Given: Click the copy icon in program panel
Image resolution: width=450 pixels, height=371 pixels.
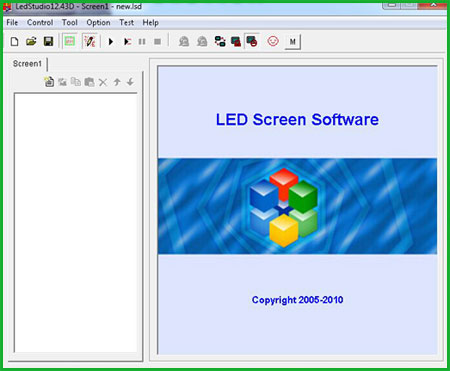Looking at the screenshot, I should pos(76,82).
